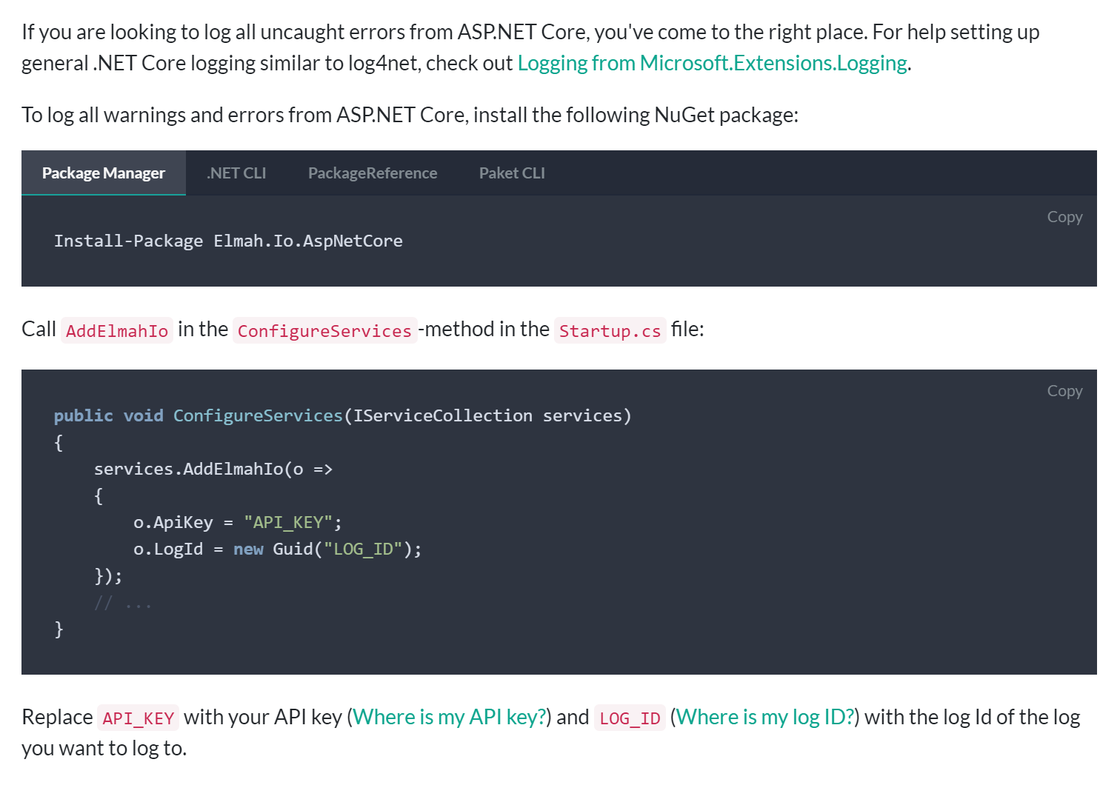Click the inline AddElmahIo code label

(x=117, y=331)
